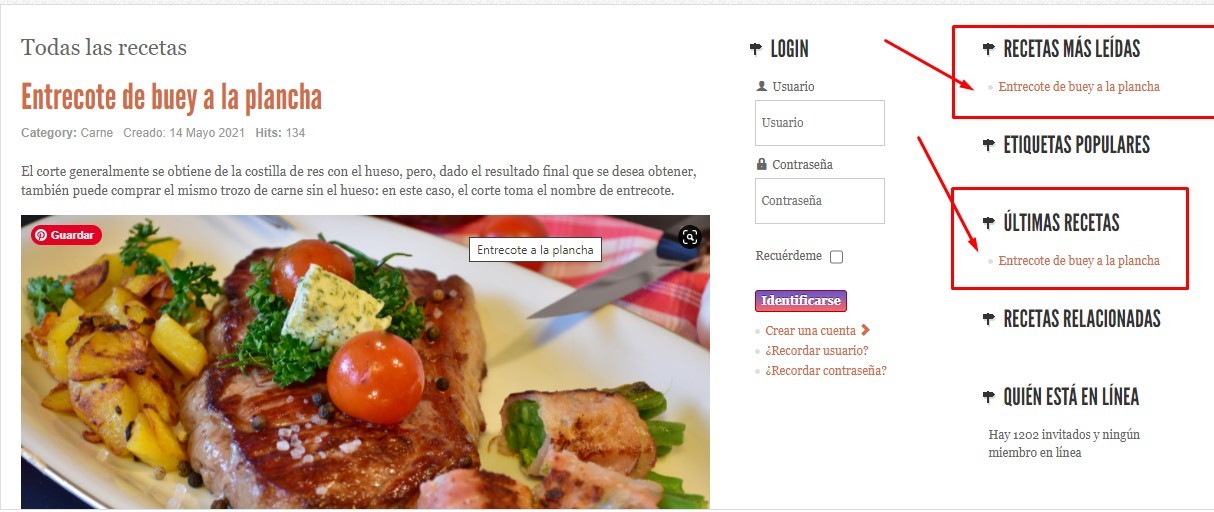Click the user icon next to Usuario label
Screen dimensions: 1214x512
tap(762, 86)
